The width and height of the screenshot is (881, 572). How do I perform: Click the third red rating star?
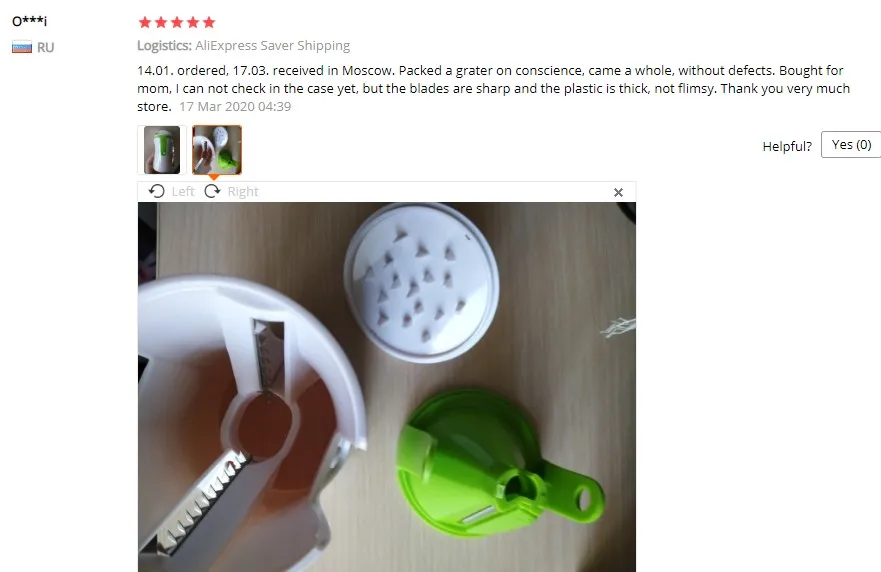tap(177, 22)
